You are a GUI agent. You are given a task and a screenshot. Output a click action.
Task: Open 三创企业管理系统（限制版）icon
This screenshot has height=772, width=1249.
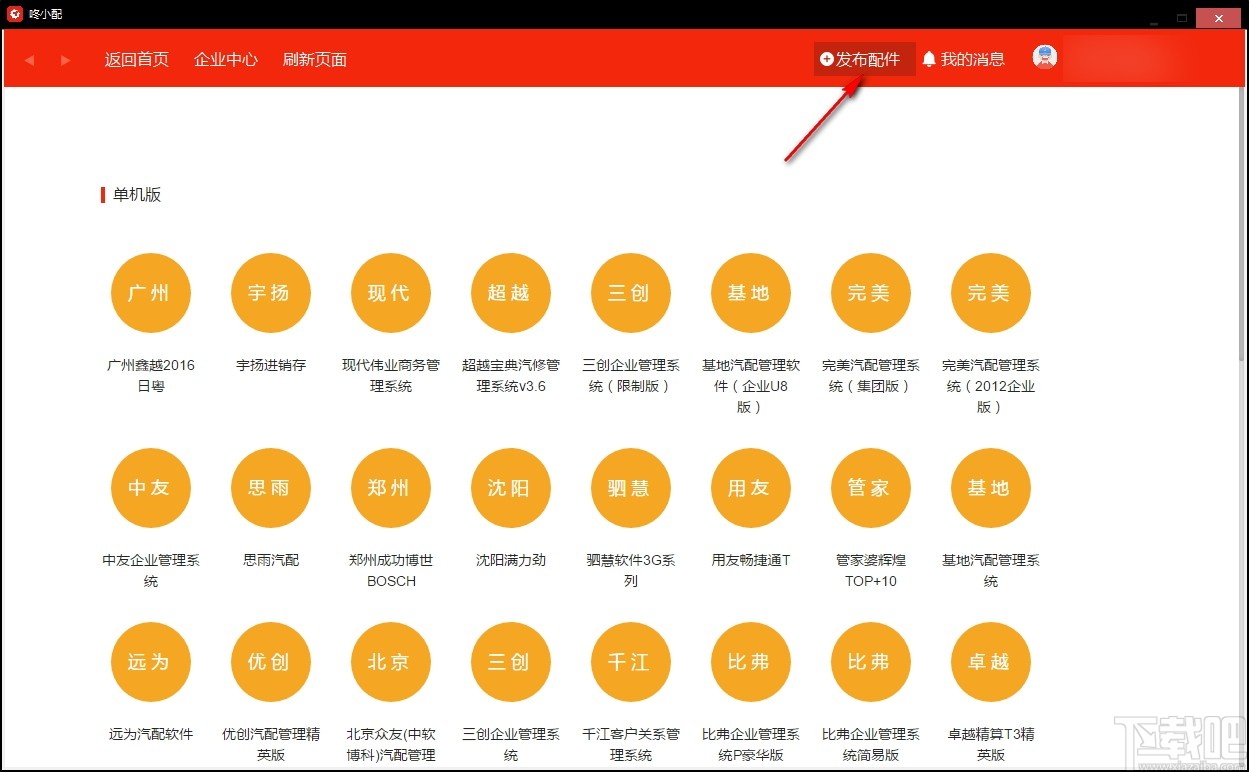point(630,292)
